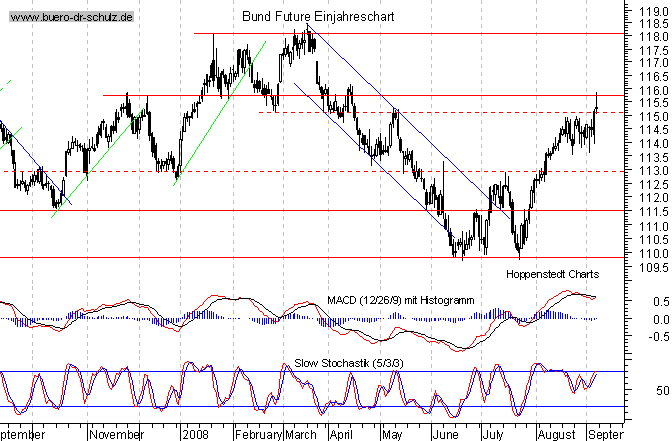Click the 114.0 price axis value
Image resolution: width=672 pixels, height=441 pixels.
pyautogui.click(x=654, y=144)
